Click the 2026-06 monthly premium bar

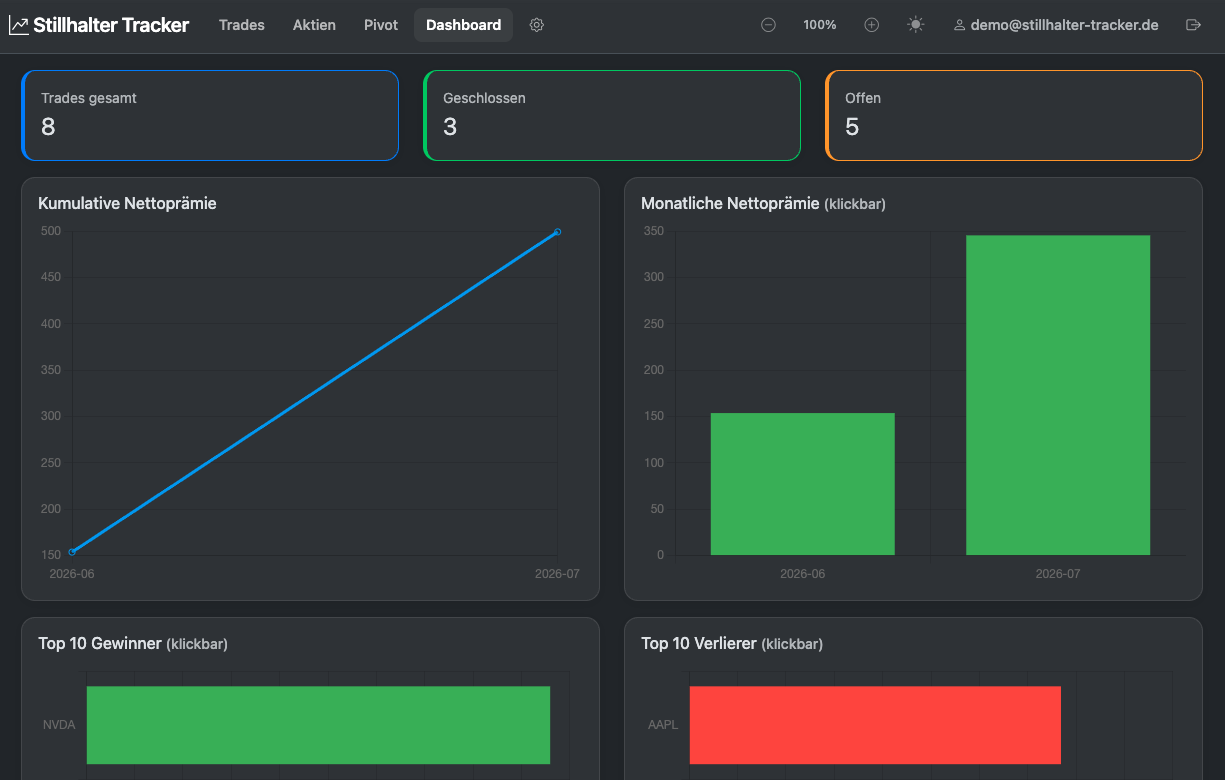click(802, 484)
